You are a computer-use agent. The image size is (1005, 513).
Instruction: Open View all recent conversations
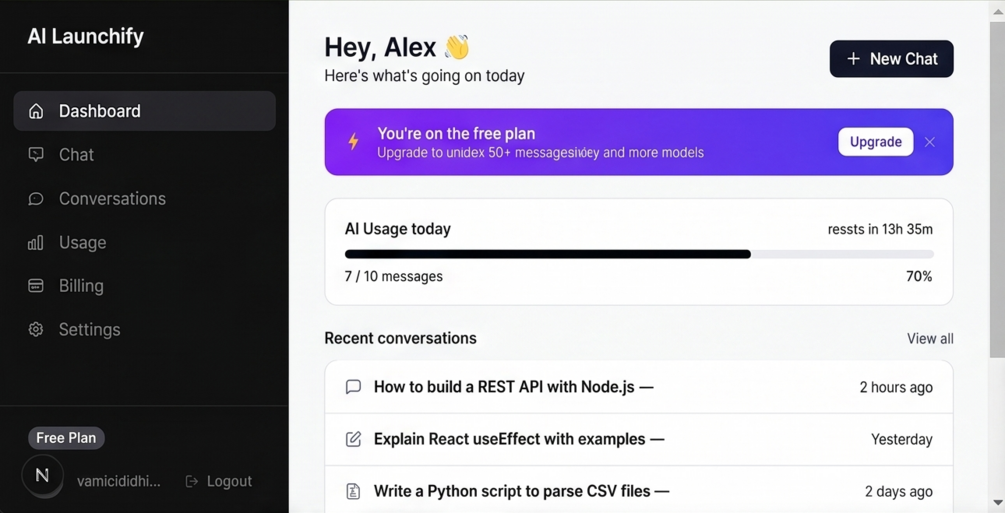pos(930,339)
